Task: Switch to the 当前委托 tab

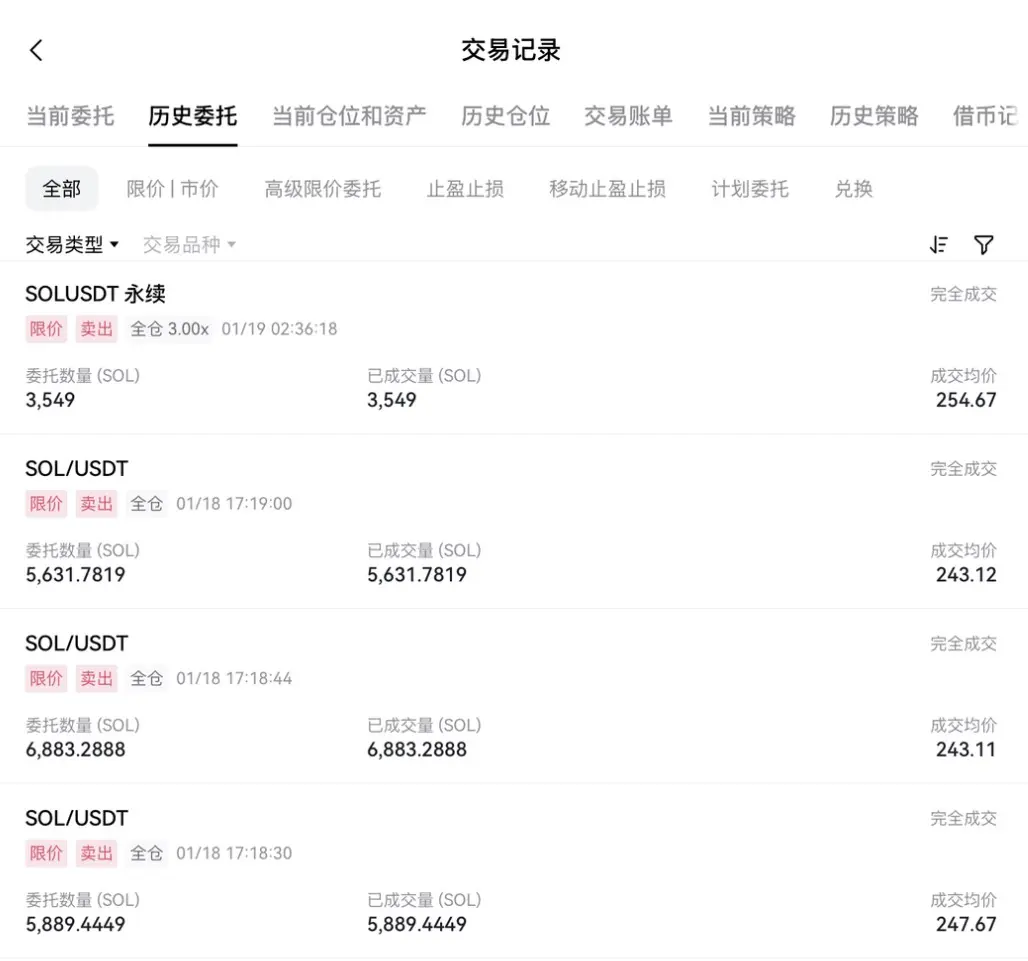Action: [x=70, y=116]
